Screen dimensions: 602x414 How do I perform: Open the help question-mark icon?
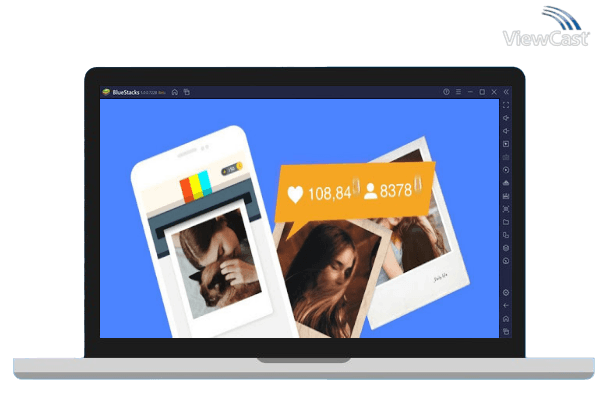coord(446,92)
